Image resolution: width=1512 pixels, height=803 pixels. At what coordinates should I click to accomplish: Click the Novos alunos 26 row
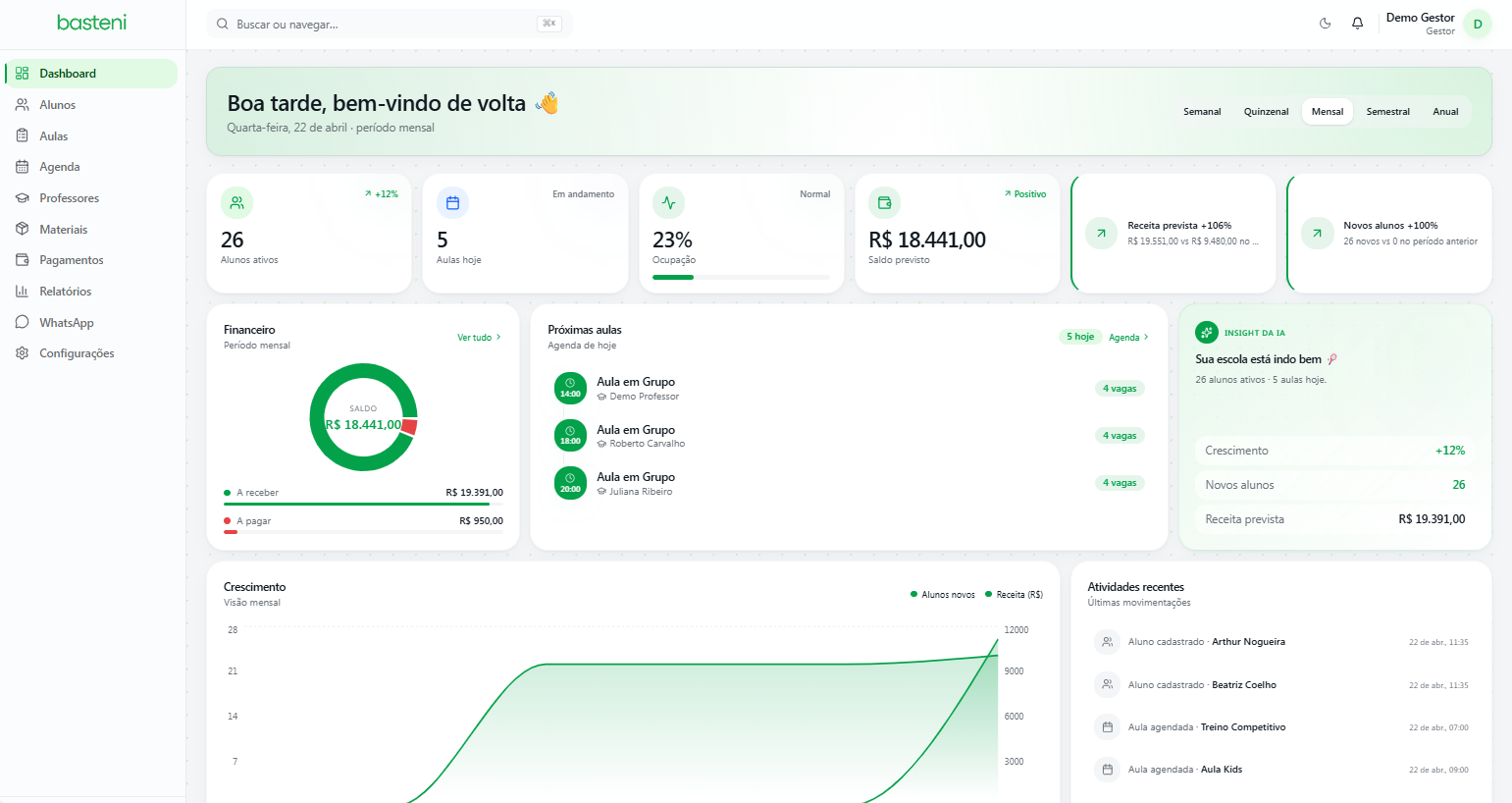click(x=1334, y=485)
